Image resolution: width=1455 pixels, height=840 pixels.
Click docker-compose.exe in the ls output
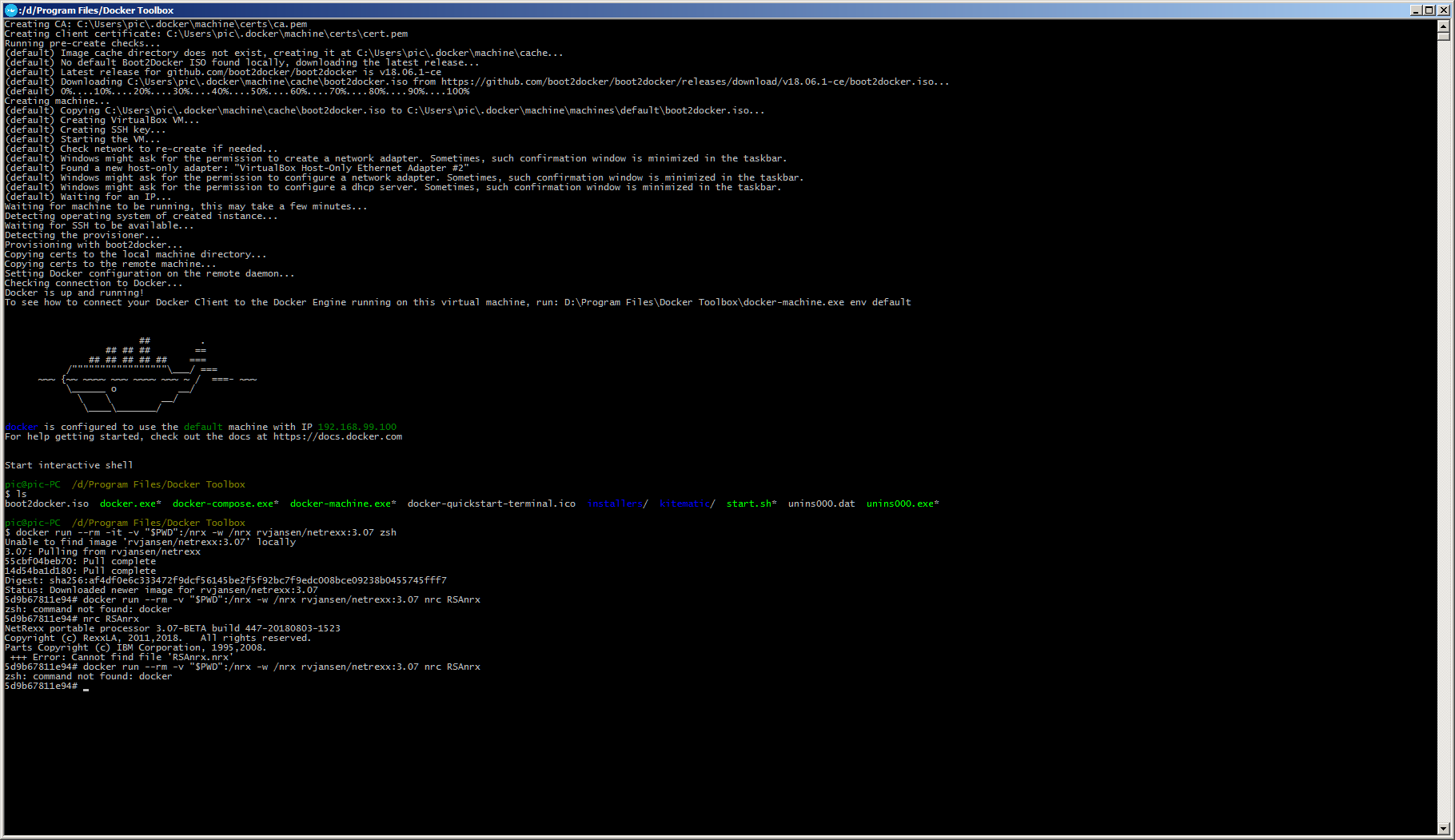(224, 504)
